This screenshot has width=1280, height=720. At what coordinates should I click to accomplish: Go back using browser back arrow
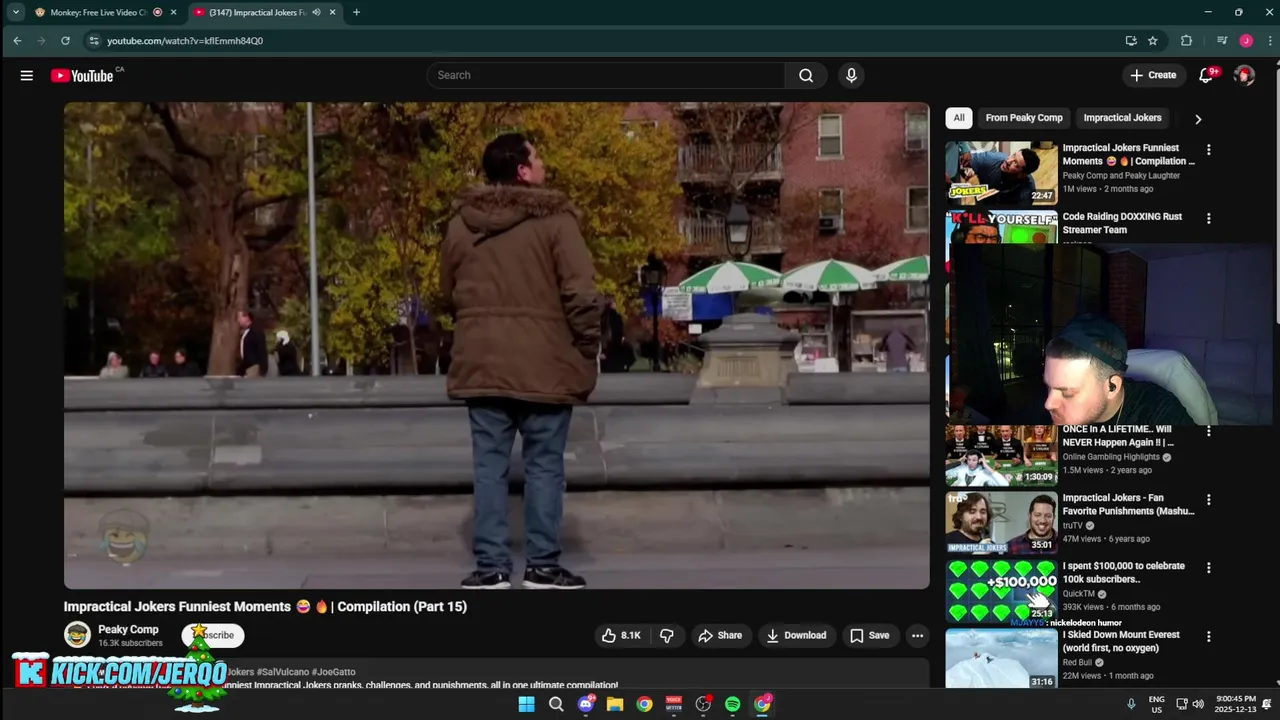pos(17,41)
